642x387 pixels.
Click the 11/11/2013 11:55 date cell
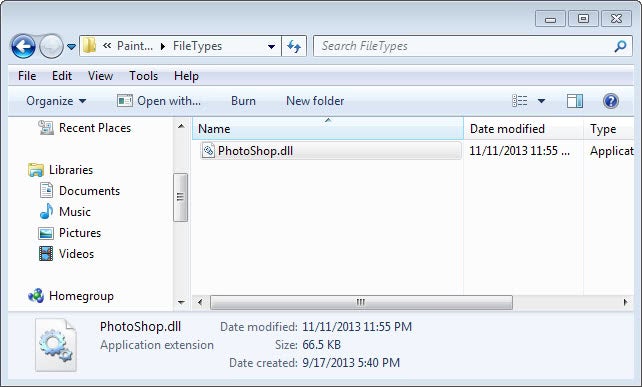coord(519,151)
